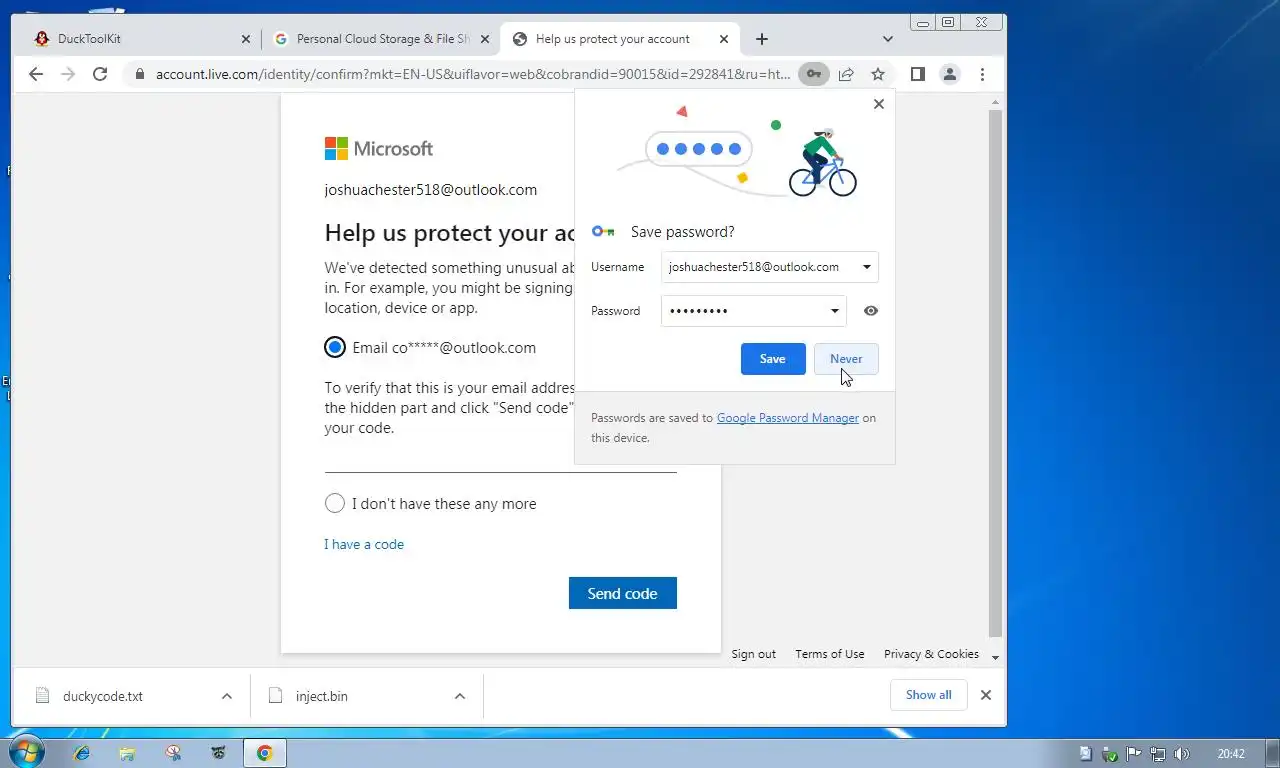Screen dimensions: 1280x768
Task: Click the Username field in password prompt
Action: 770,267
